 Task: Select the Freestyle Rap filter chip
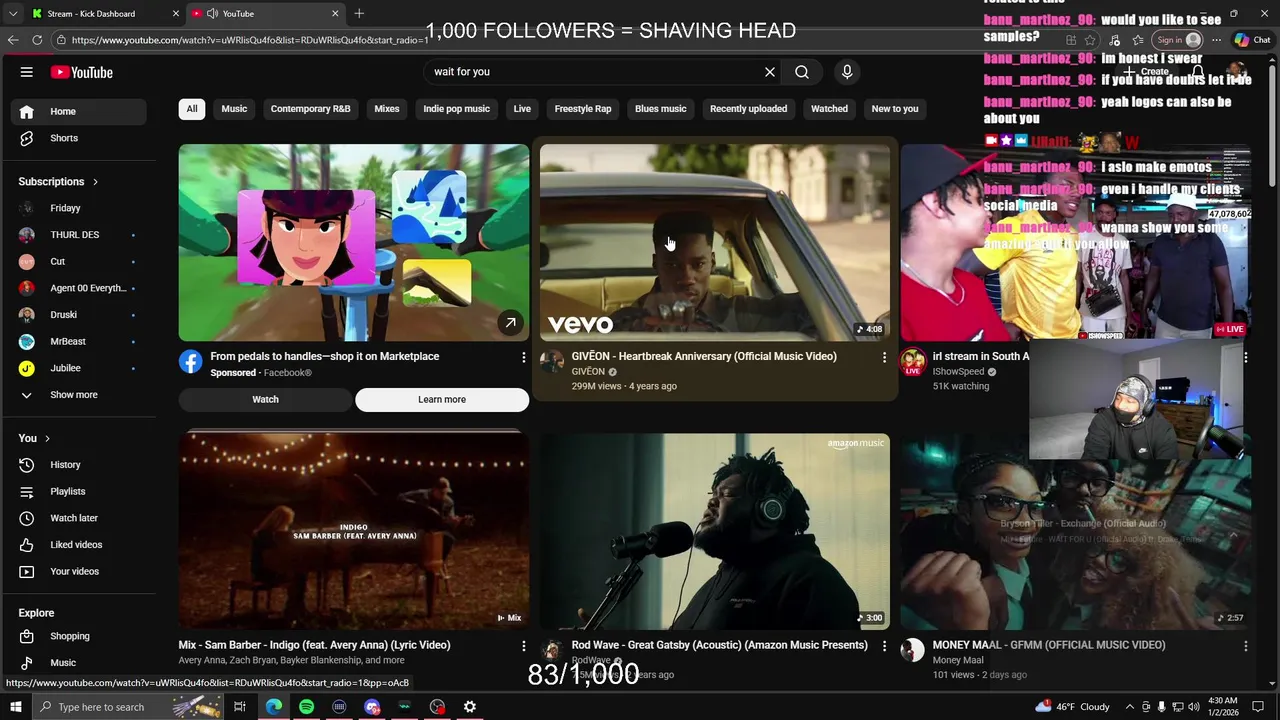pyautogui.click(x=583, y=109)
